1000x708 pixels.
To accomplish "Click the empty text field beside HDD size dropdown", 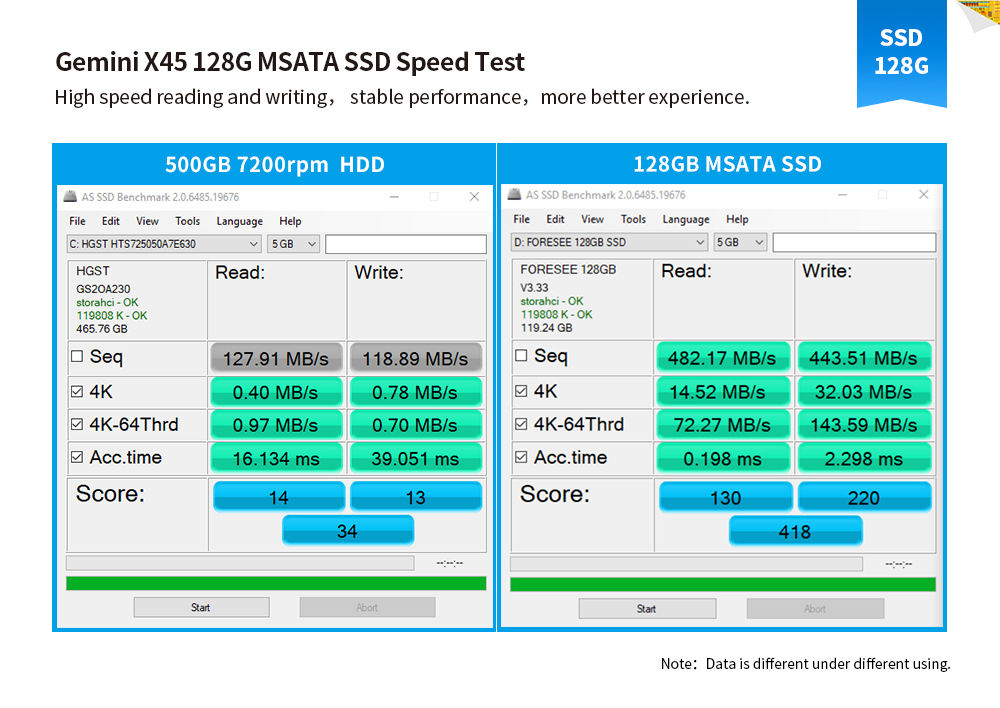I will pyautogui.click(x=406, y=244).
